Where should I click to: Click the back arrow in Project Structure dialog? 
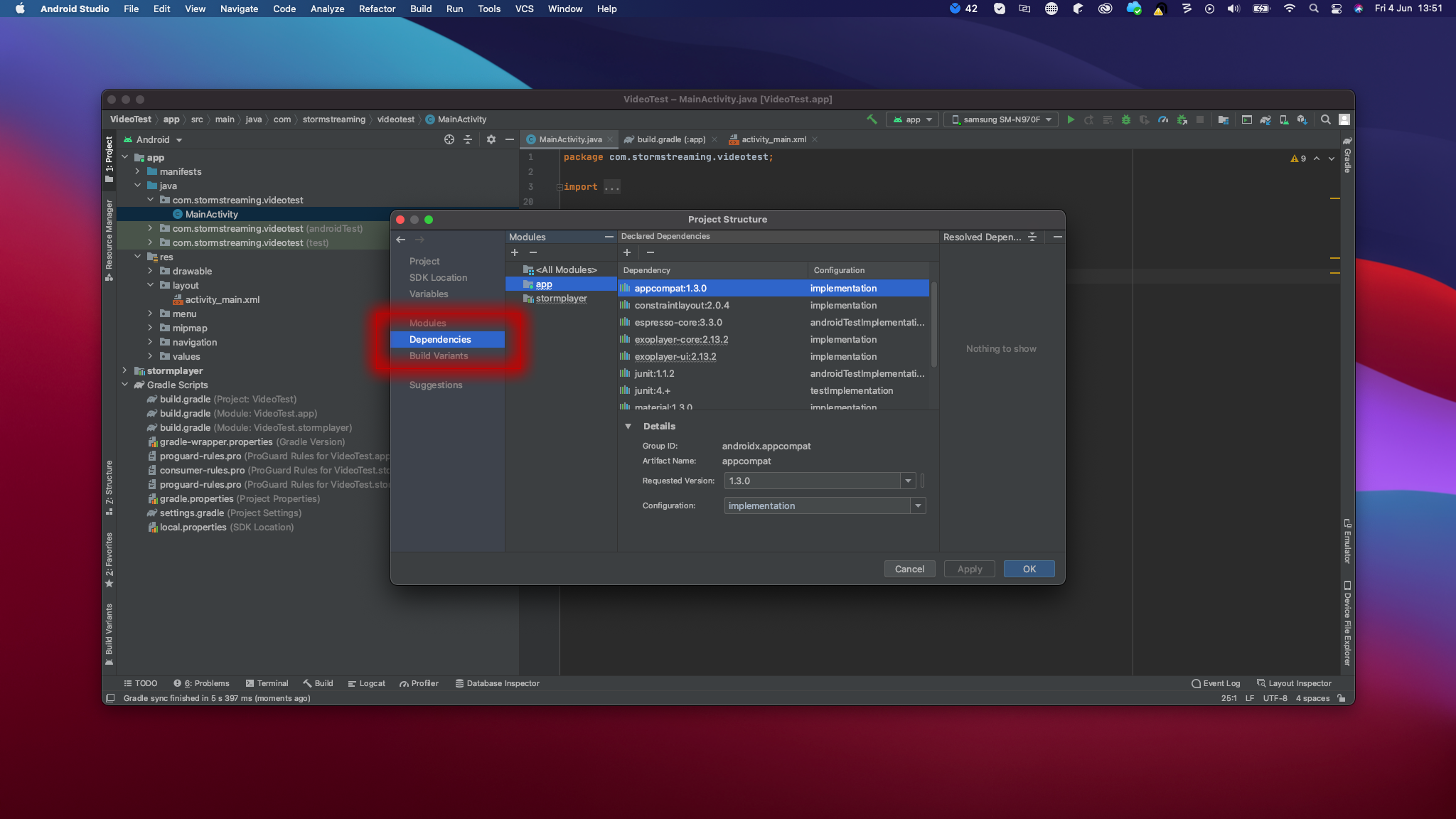[x=401, y=240]
